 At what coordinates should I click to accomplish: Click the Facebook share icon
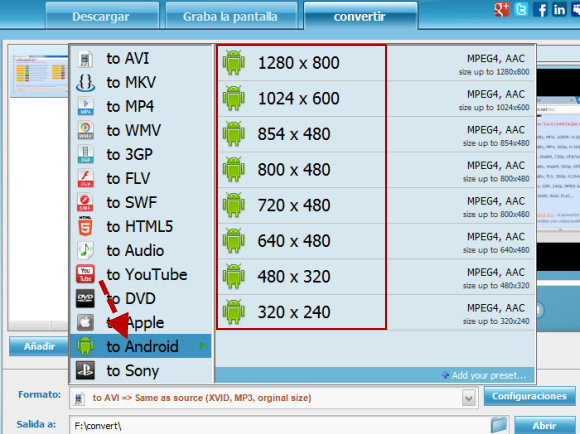pos(540,10)
